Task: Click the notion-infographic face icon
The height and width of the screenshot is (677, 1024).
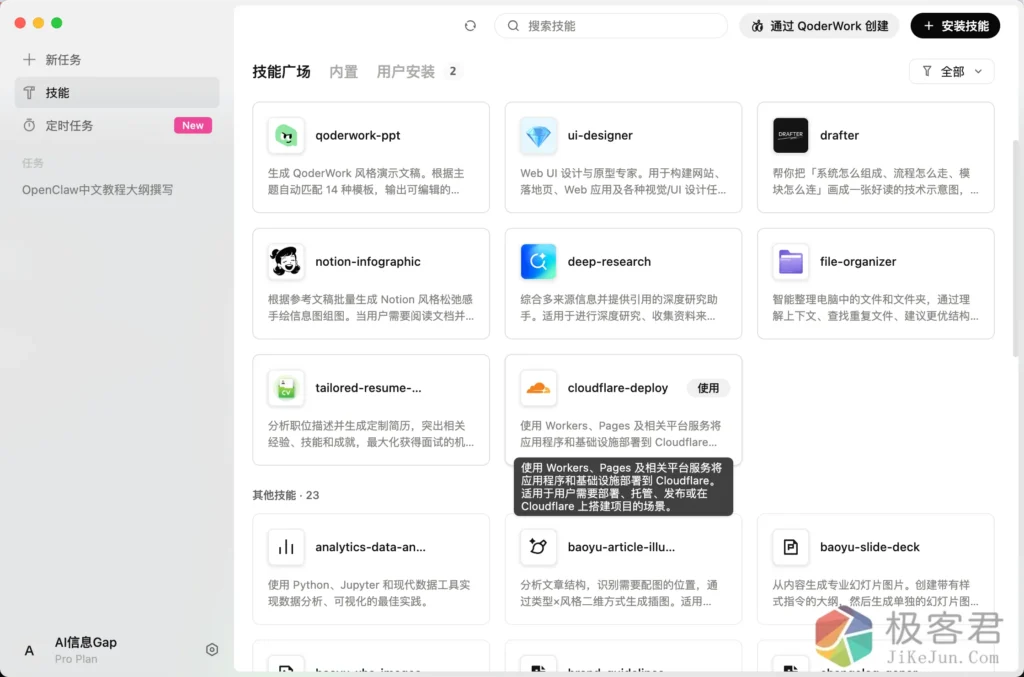Action: tap(286, 262)
